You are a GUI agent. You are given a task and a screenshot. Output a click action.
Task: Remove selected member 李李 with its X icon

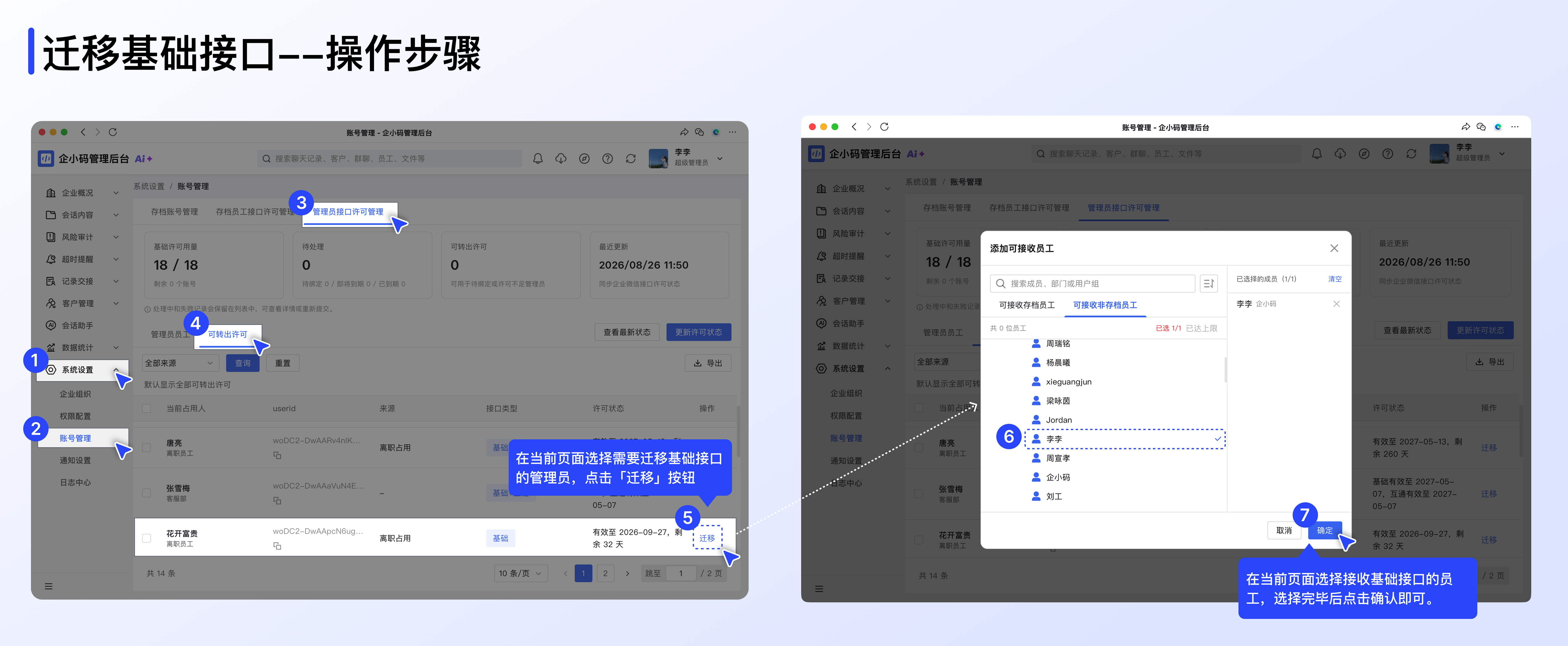click(1336, 304)
